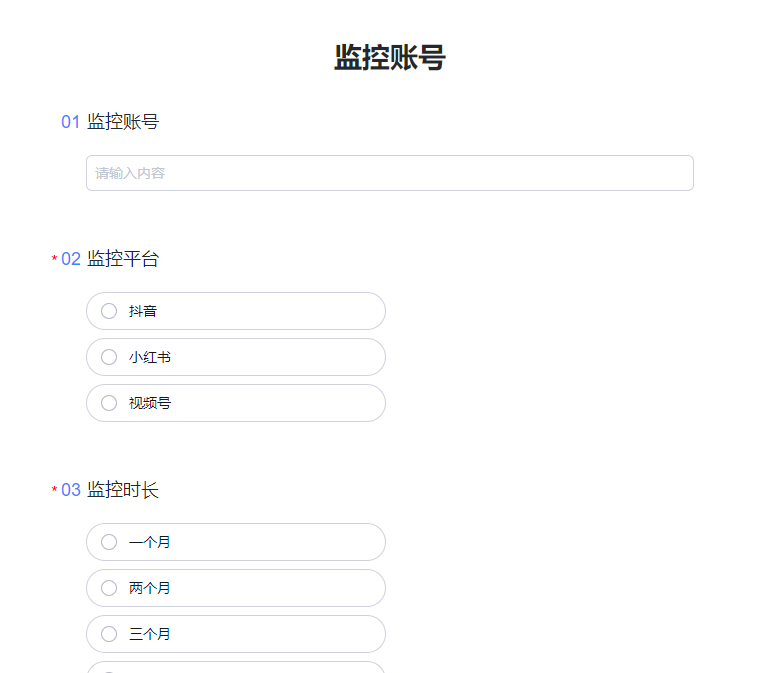Select the 抖音 radio circle
This screenshot has width=774, height=673.
pyautogui.click(x=109, y=311)
